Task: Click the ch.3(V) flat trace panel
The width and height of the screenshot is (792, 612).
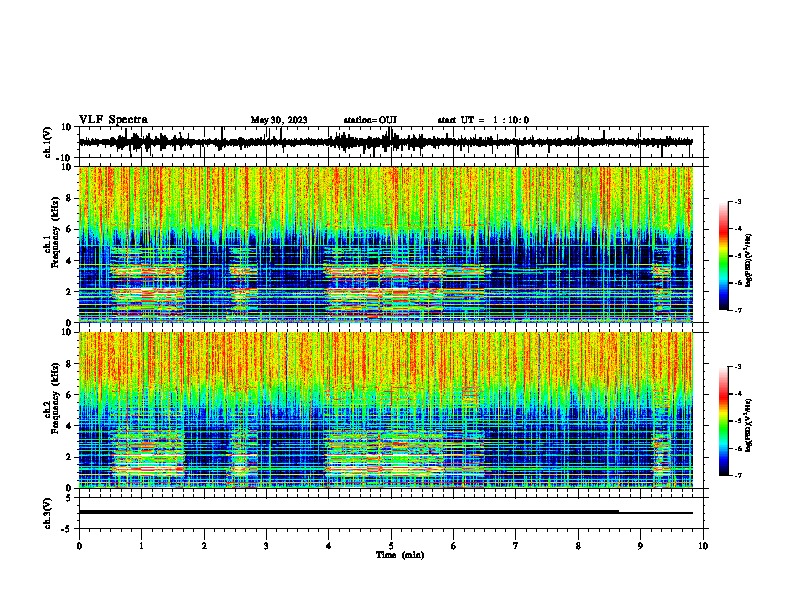Action: (x=391, y=513)
